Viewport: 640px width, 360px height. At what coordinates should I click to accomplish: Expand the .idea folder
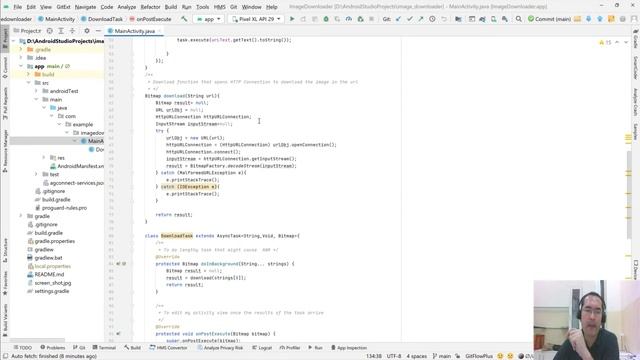pos(21,58)
